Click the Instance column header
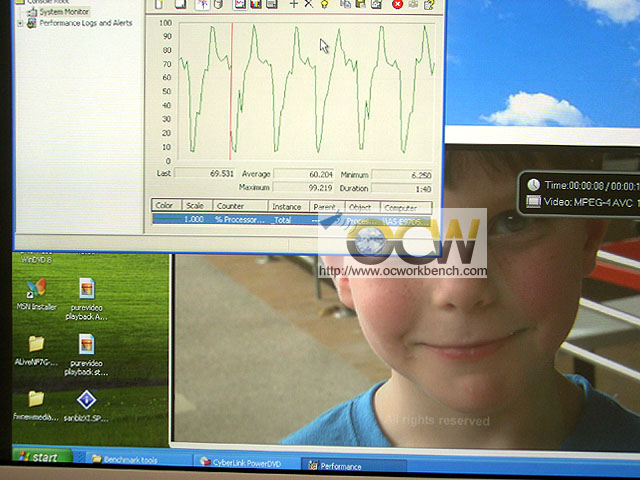Image resolution: width=640 pixels, height=480 pixels. [289, 207]
